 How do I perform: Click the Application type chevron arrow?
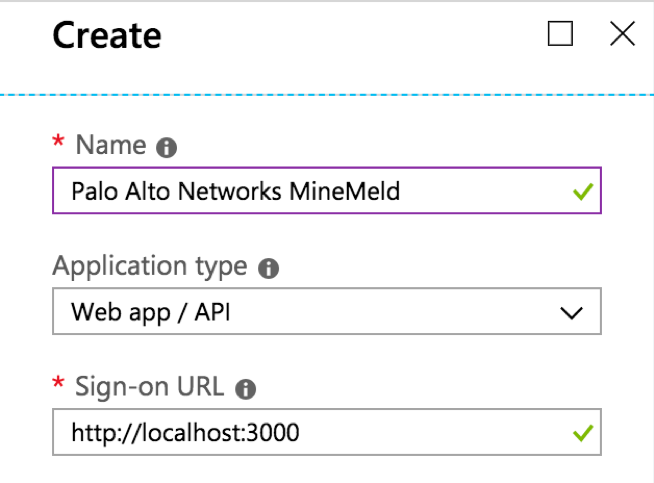[x=572, y=313]
